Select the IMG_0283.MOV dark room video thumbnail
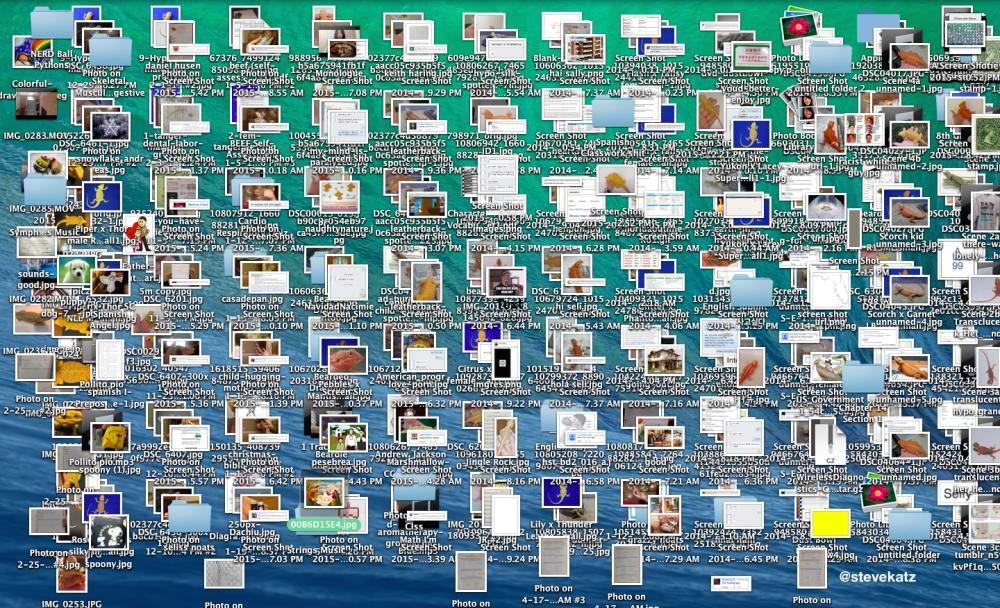1000x608 pixels. pos(36,104)
